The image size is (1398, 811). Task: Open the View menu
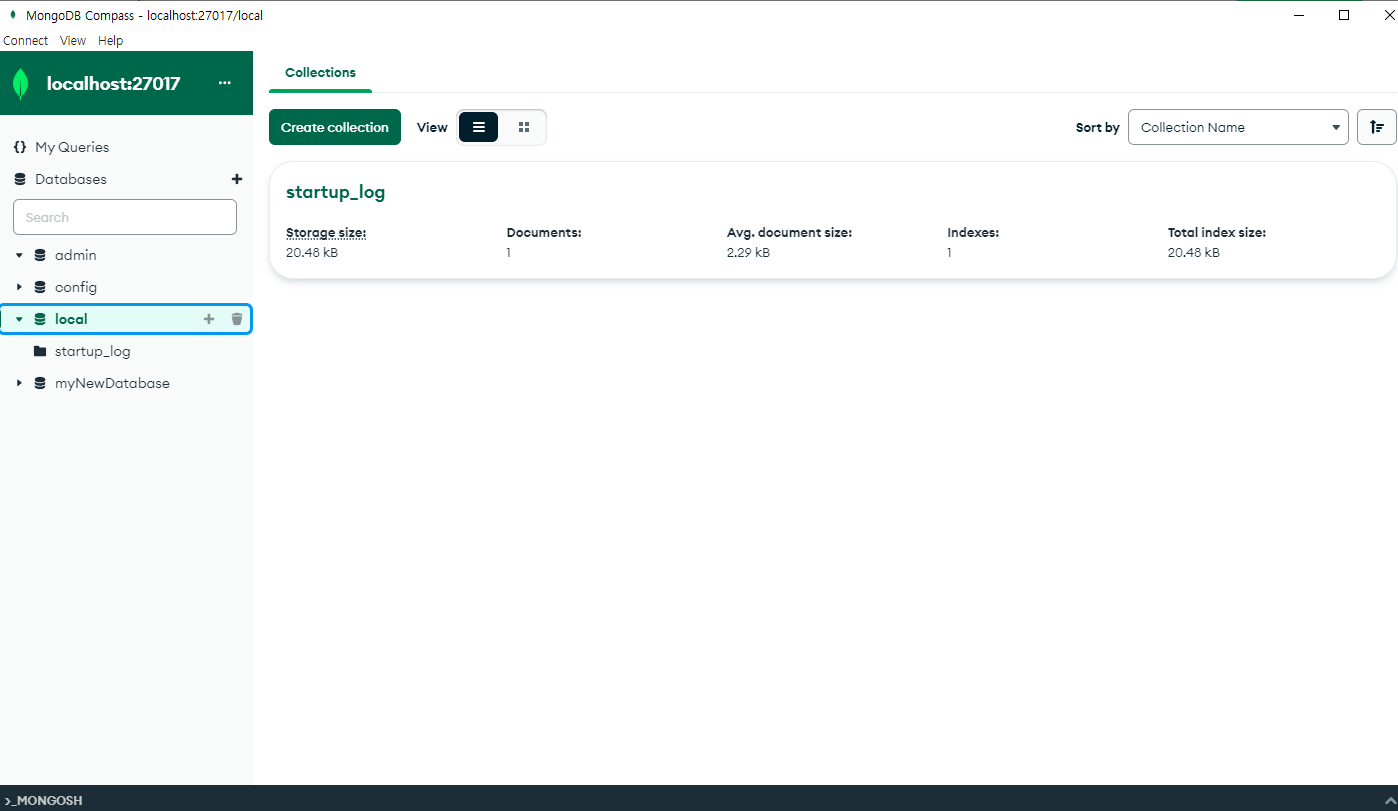coord(73,41)
